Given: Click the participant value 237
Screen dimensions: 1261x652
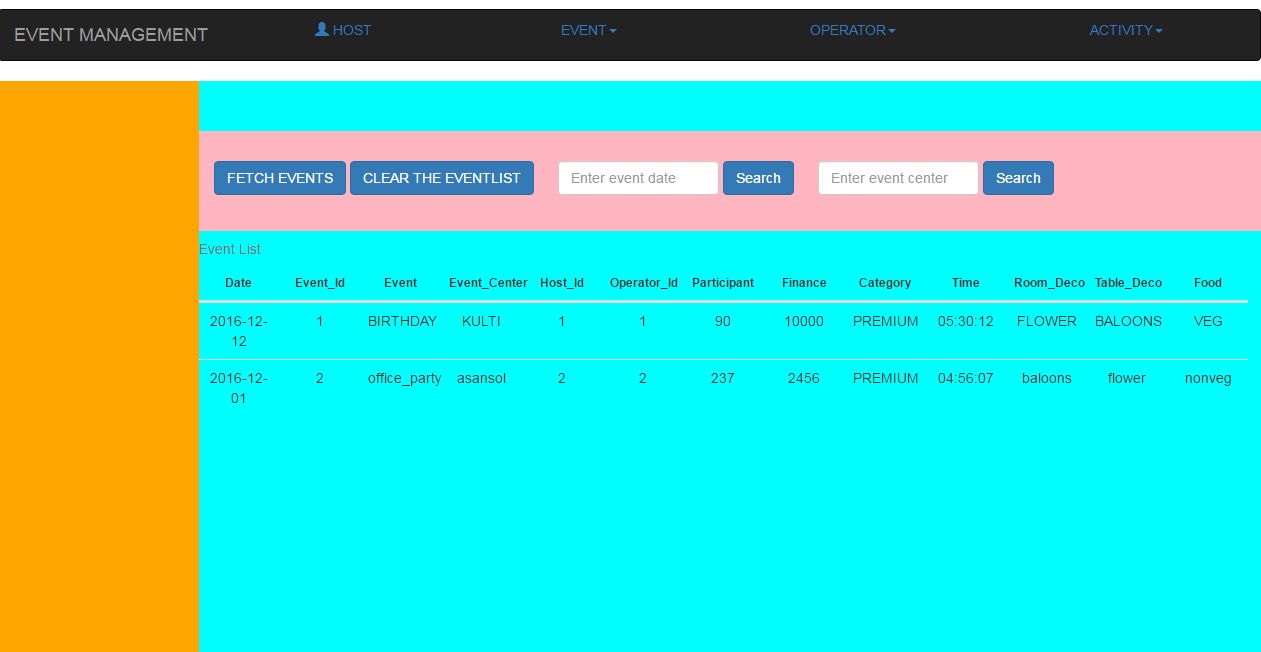Looking at the screenshot, I should coord(722,378).
